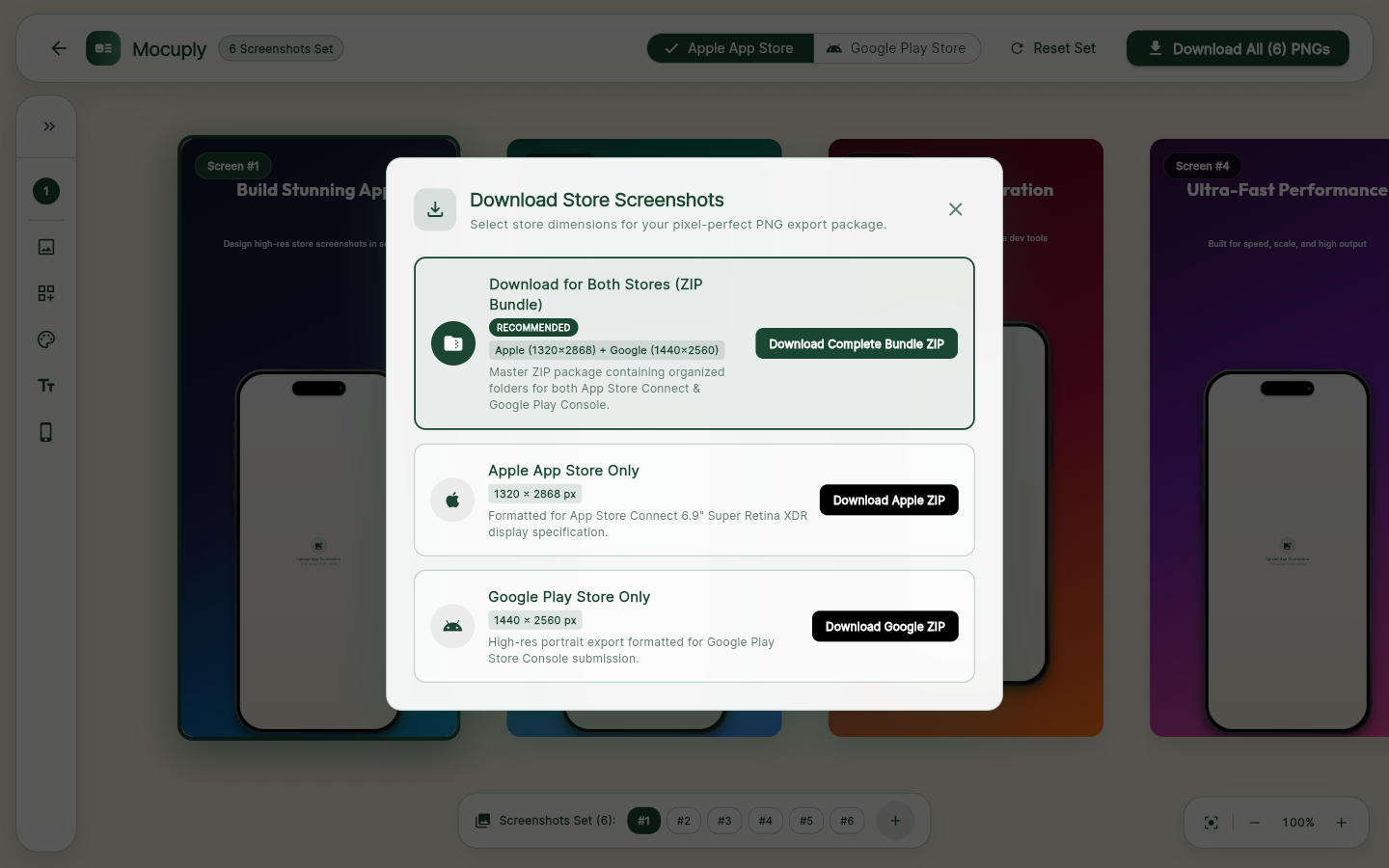Click the folder ZIP bundle icon
Screen dimensions: 1389x868
tap(453, 343)
